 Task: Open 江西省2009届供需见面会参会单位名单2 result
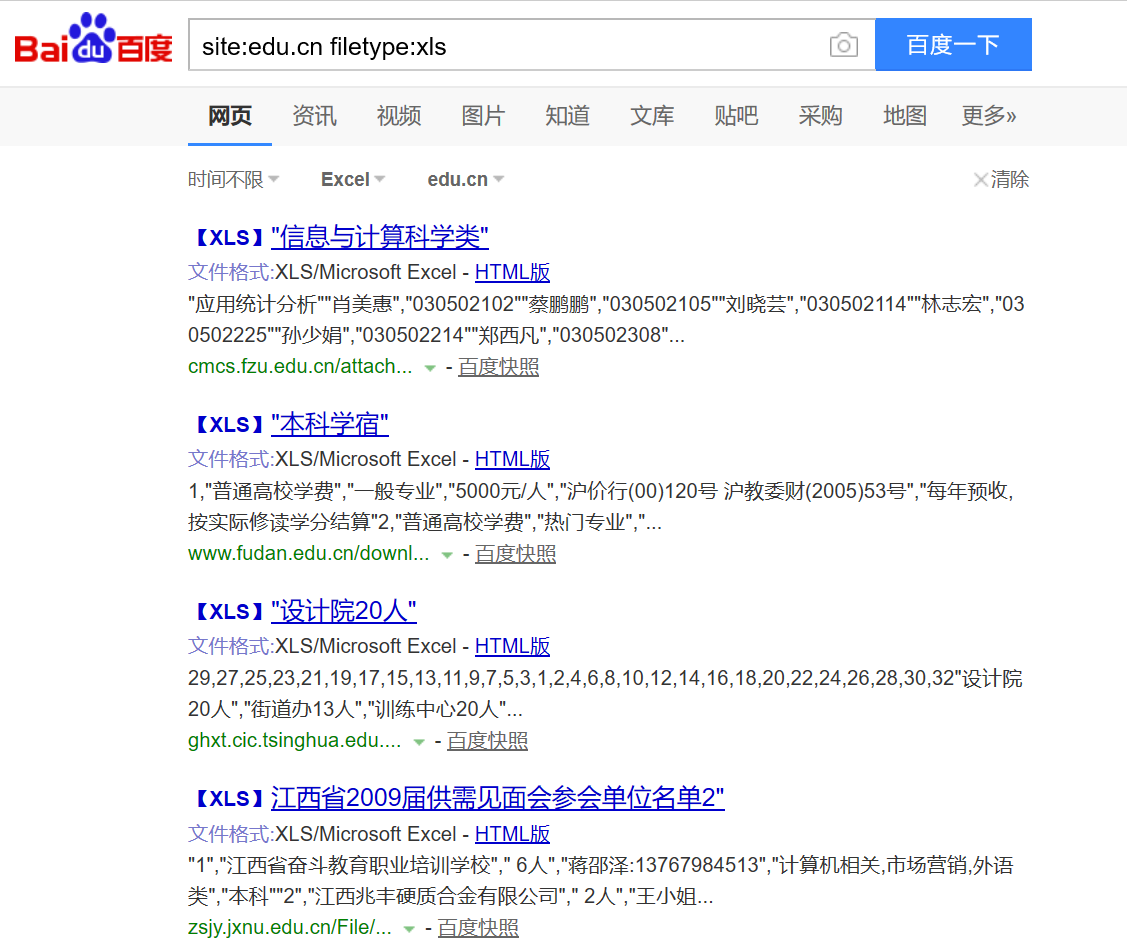497,798
